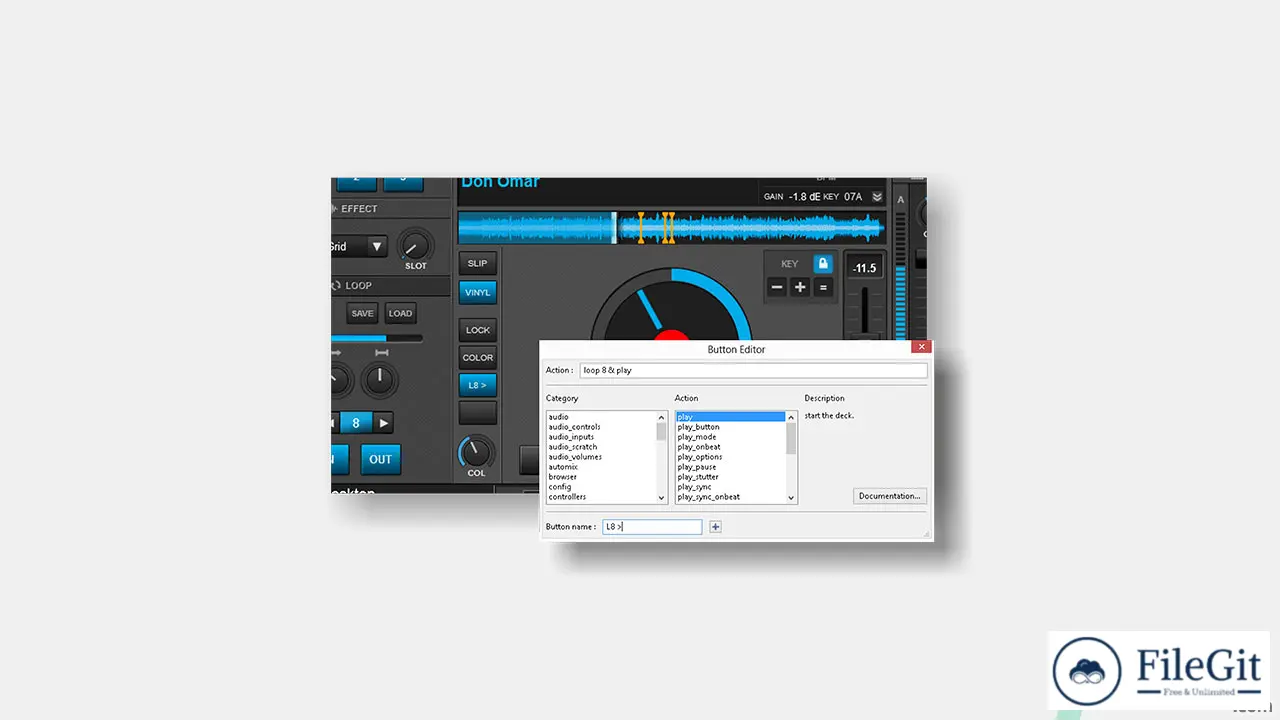
Task: Select audio_scratch category
Action: point(601,447)
